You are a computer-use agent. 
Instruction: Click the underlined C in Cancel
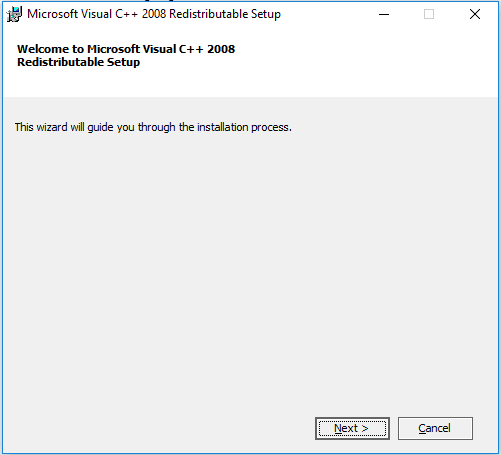click(423, 428)
